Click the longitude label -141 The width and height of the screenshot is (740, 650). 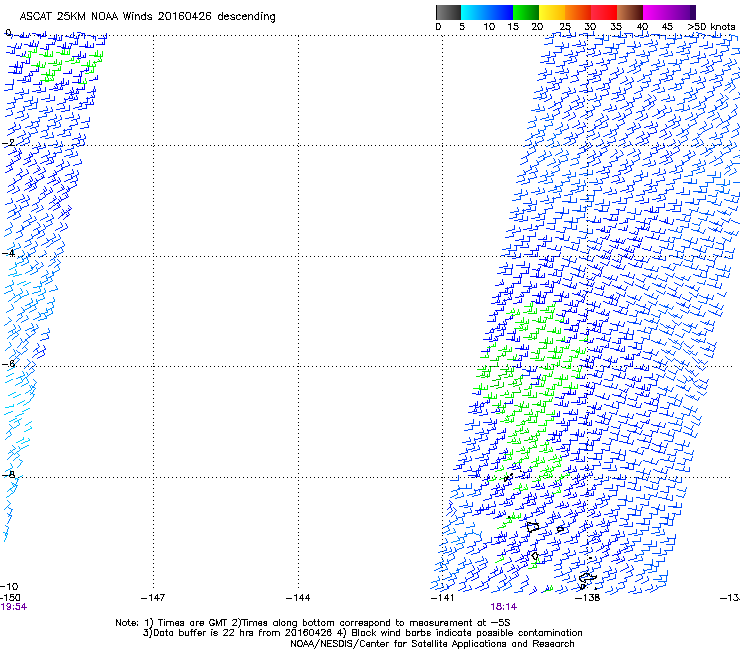443,598
